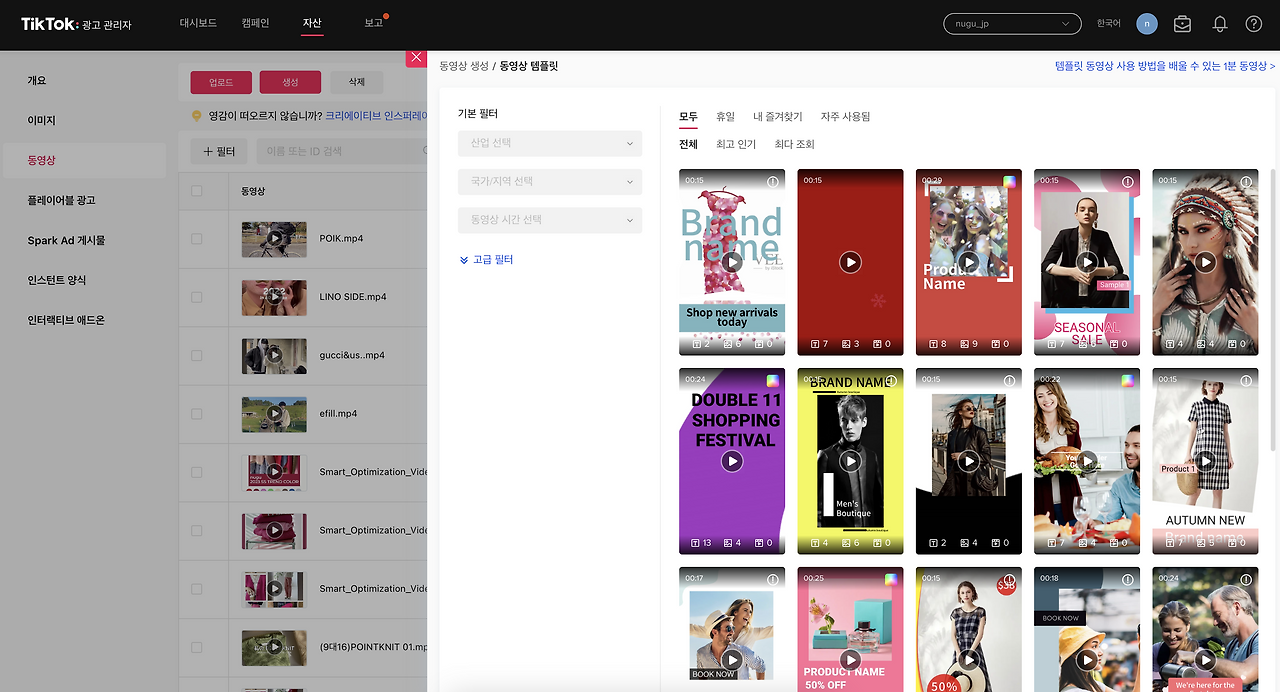
Task: Play the AUTUMN NEW template preview
Action: pos(1205,461)
